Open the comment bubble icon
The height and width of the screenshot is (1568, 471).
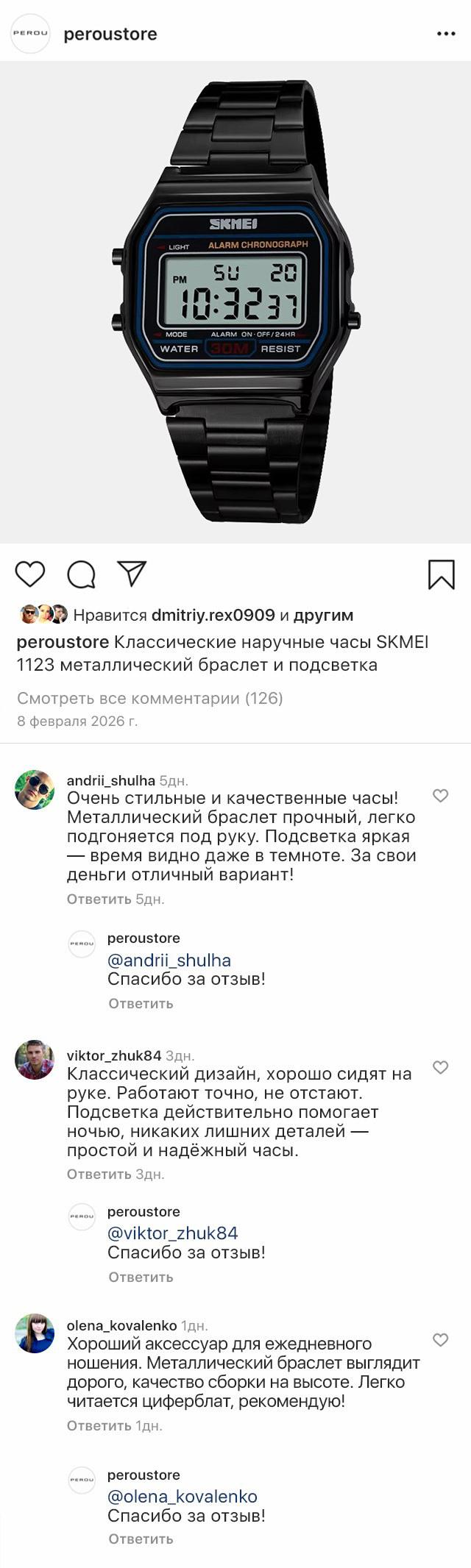[x=81, y=574]
